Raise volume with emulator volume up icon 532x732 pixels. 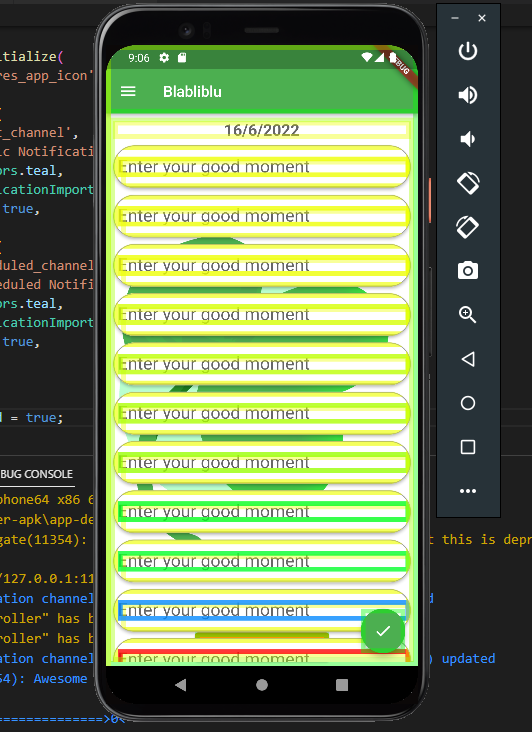point(468,95)
